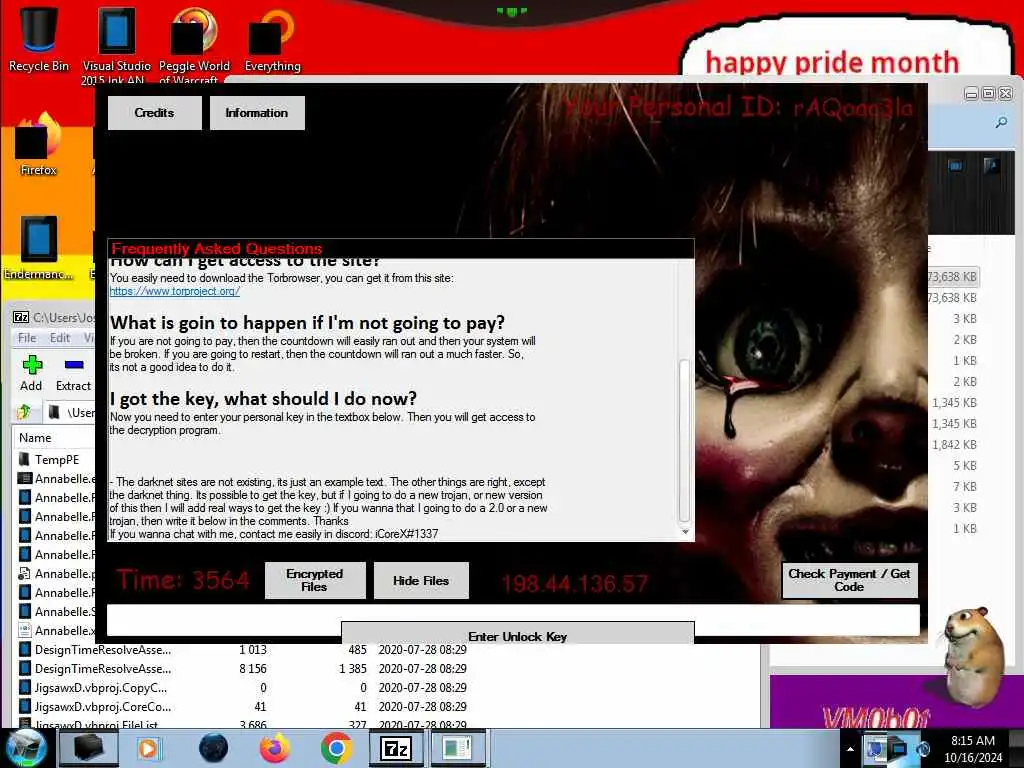Open the Windows Start menu
The width and height of the screenshot is (1024, 768).
[x=25, y=748]
